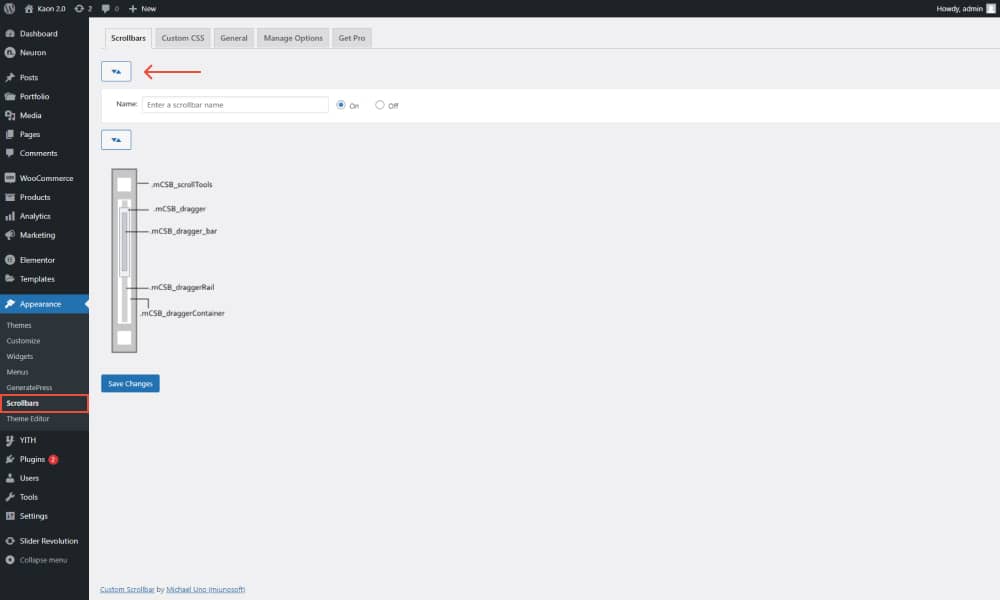The width and height of the screenshot is (1000, 600).
Task: Expand the scrollbar preview section
Action: tap(116, 139)
